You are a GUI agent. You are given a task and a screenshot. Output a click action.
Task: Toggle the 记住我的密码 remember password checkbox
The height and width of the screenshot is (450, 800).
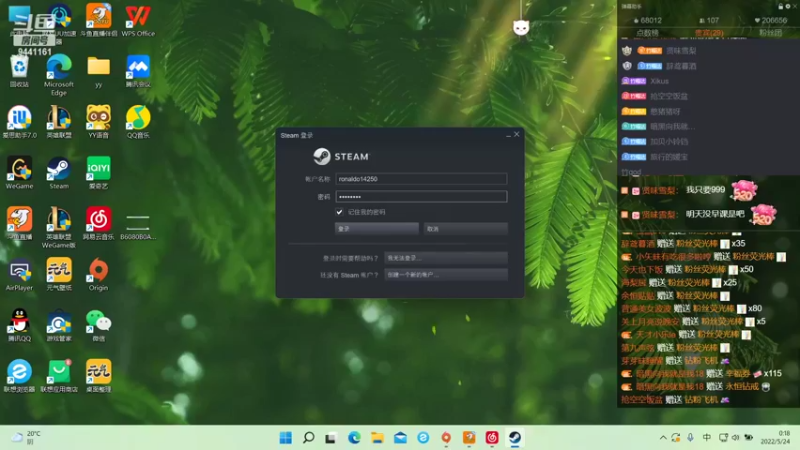[x=339, y=212]
